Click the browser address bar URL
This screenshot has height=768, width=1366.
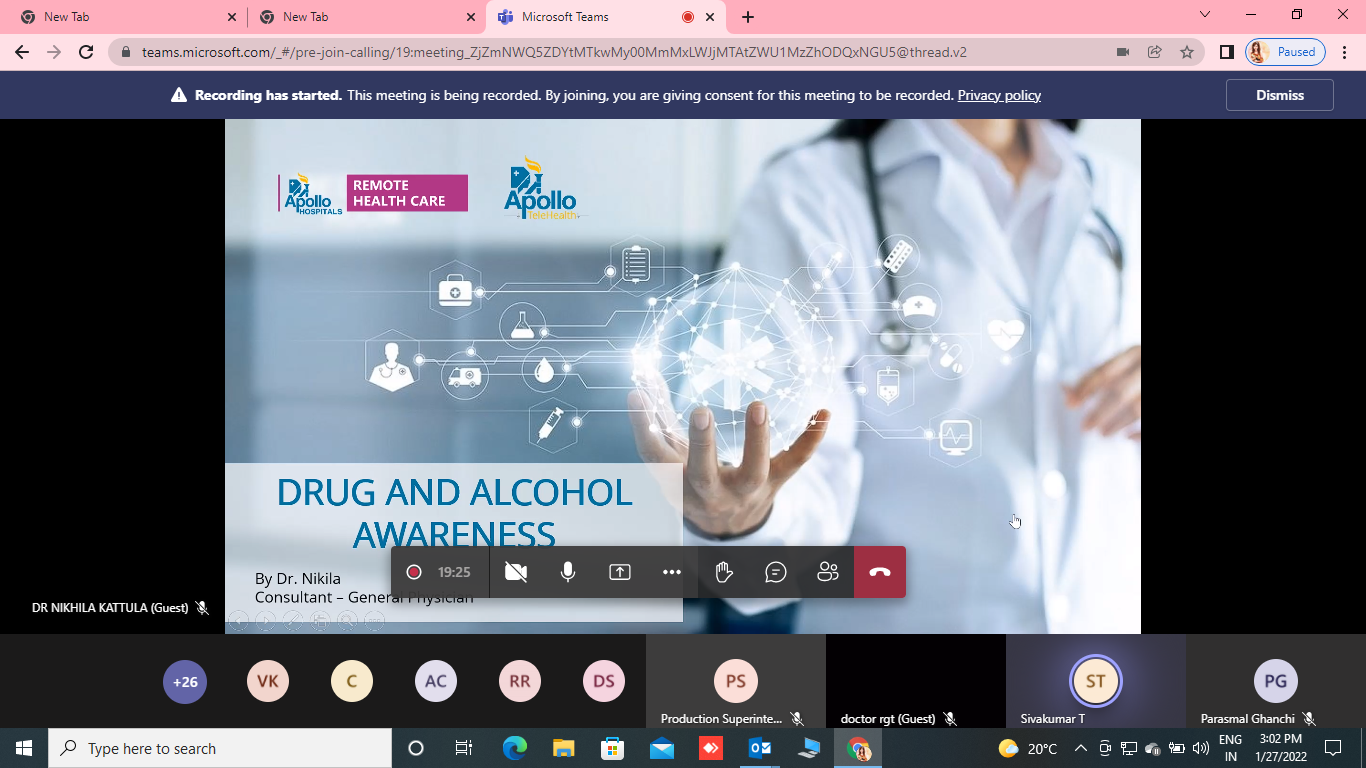(554, 52)
